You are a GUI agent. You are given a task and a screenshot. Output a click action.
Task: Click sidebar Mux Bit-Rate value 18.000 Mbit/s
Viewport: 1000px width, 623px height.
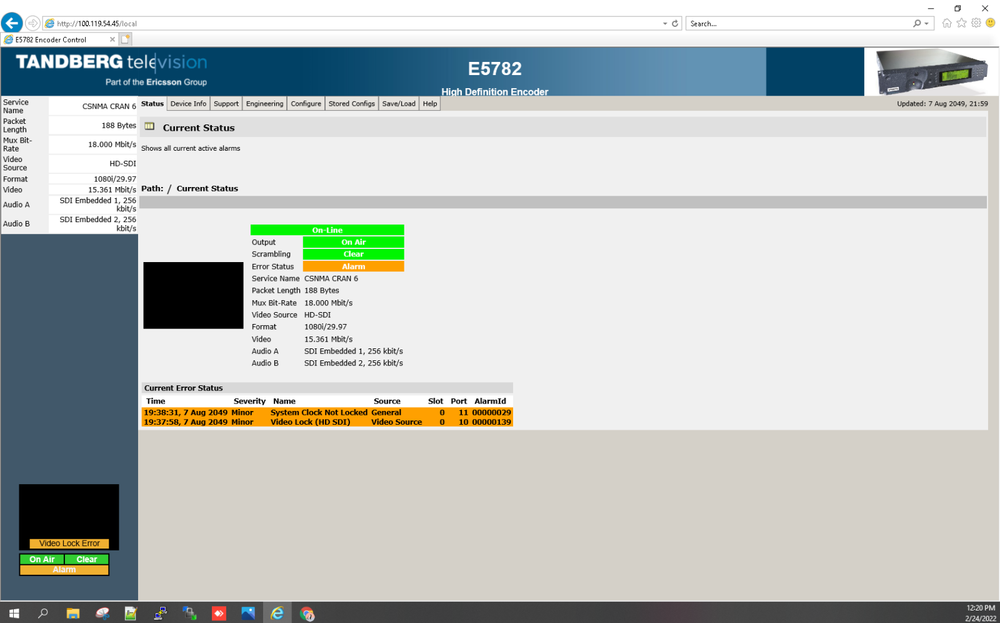pos(112,145)
